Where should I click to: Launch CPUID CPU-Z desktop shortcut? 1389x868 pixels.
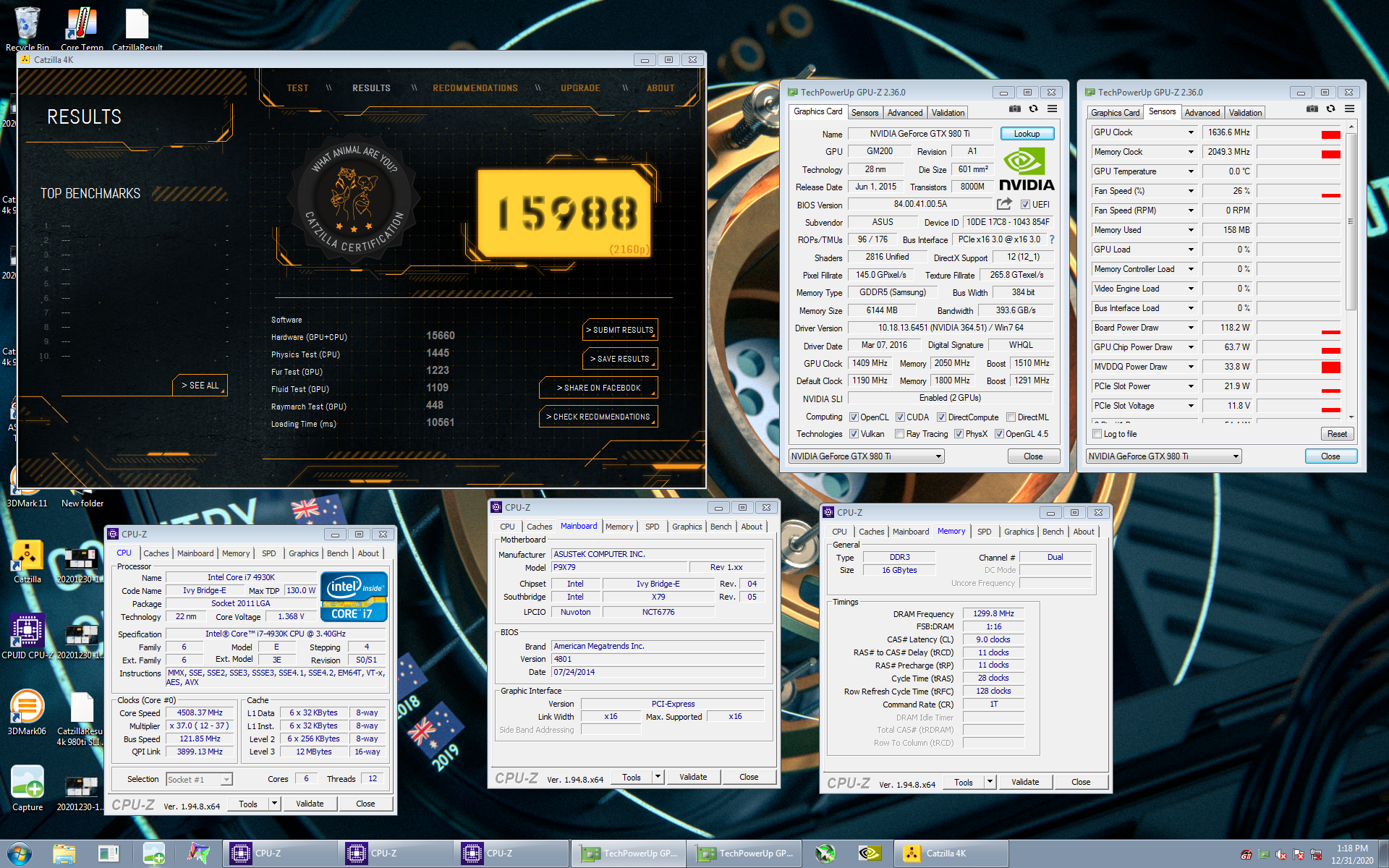point(27,637)
